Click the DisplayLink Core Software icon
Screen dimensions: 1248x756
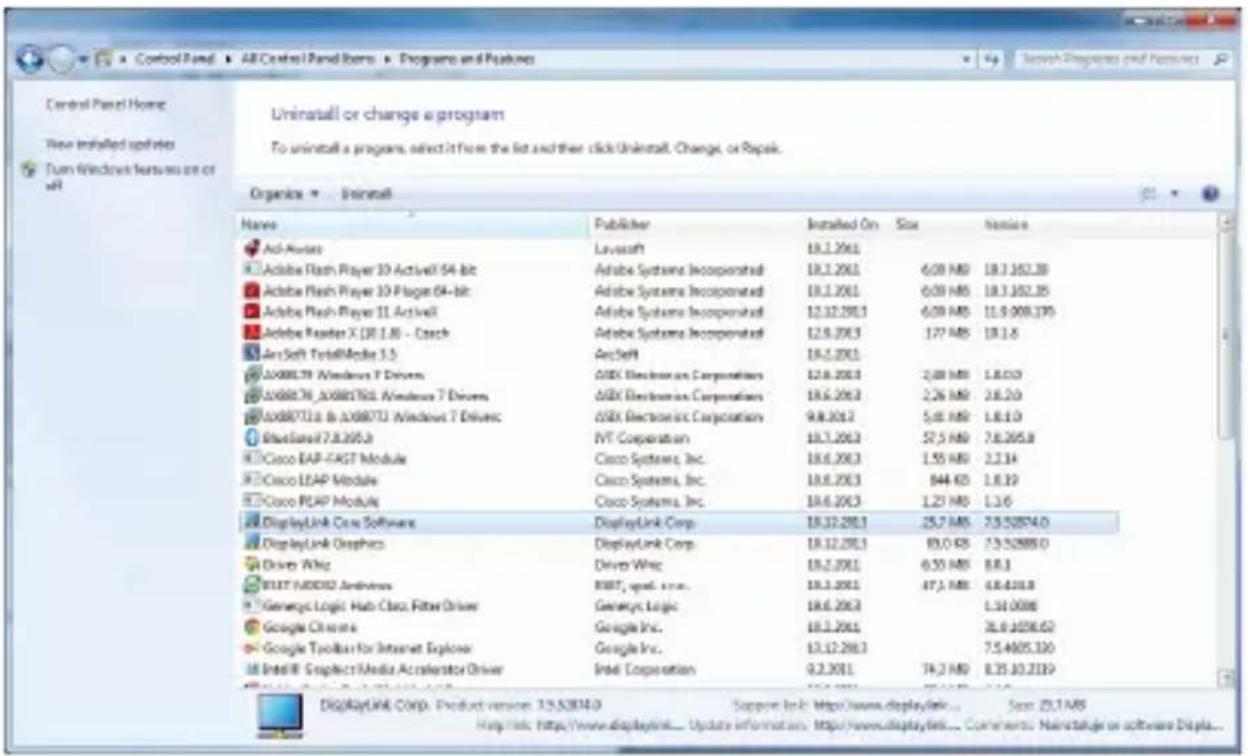point(251,522)
